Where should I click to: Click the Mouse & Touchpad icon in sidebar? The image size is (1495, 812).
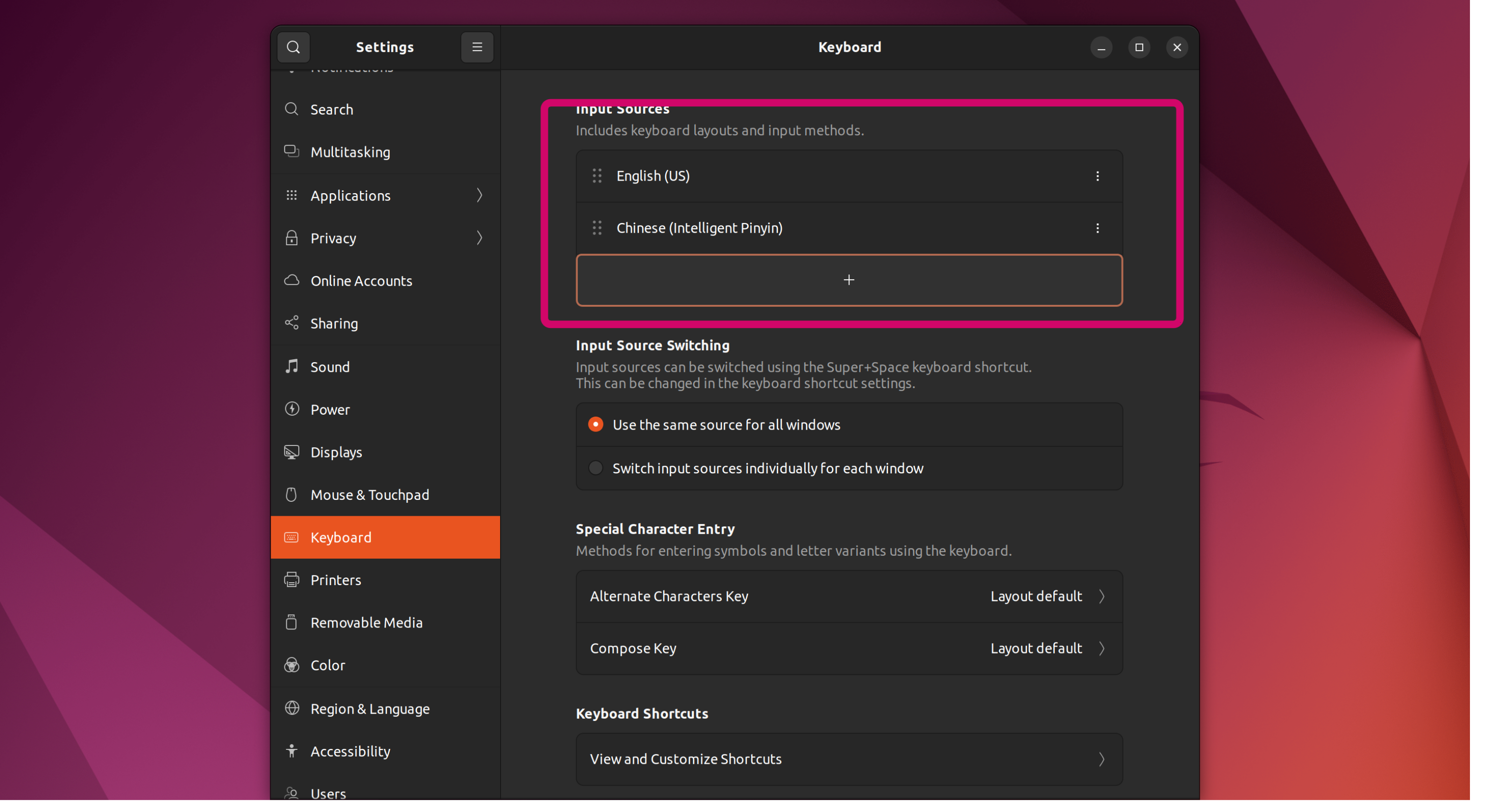point(290,494)
